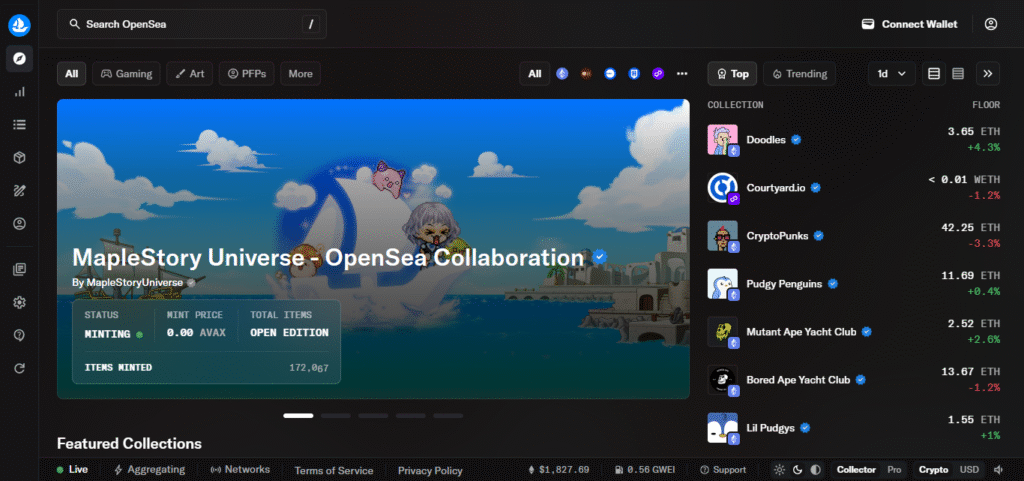This screenshot has height=481, width=1024.
Task: Open Privacy Policy link
Action: point(430,471)
